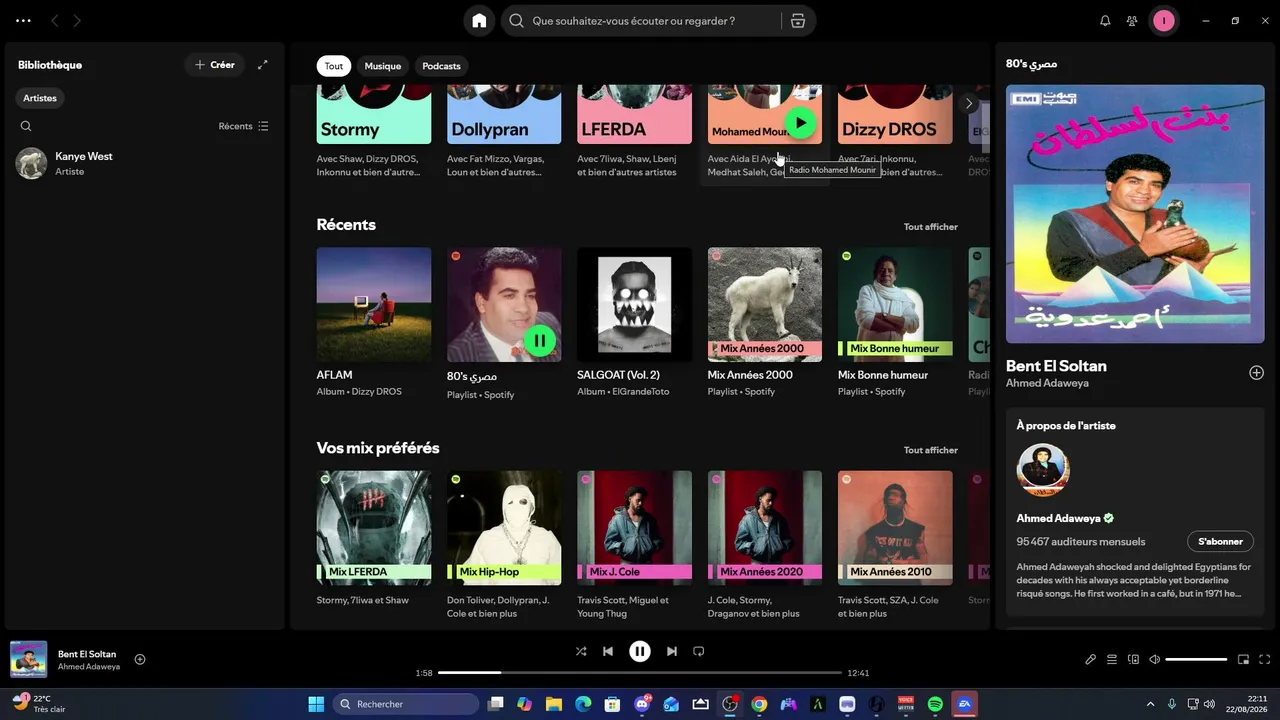Viewport: 1280px width, 720px height.
Task: Skip to the next track
Action: pyautogui.click(x=672, y=651)
